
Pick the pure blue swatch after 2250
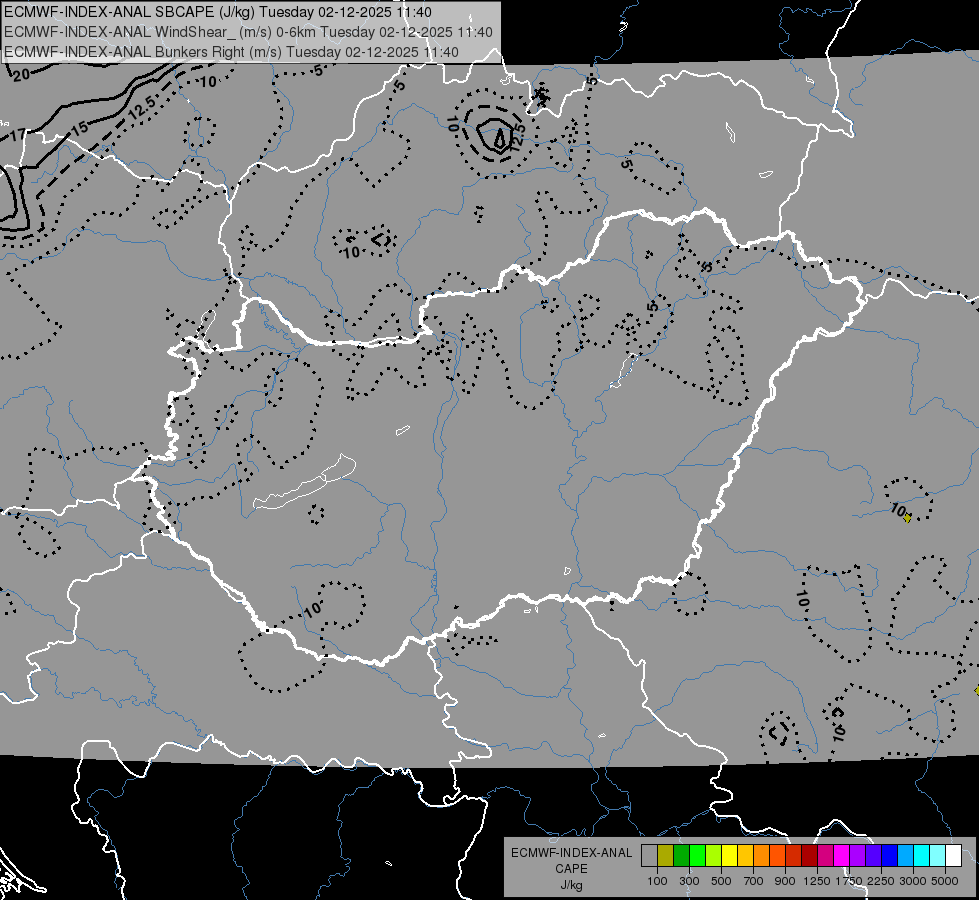click(890, 855)
